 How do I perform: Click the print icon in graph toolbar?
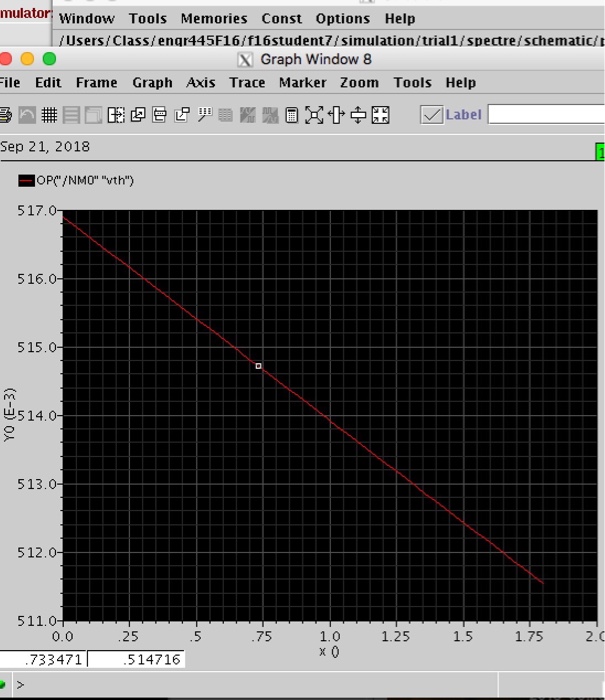(5, 115)
